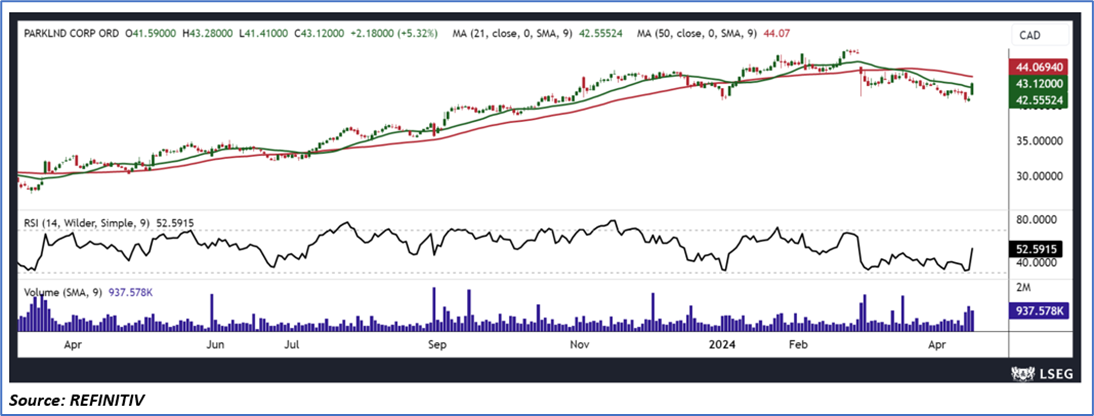Click the 52.5915 value in the RSI label

(x=177, y=222)
